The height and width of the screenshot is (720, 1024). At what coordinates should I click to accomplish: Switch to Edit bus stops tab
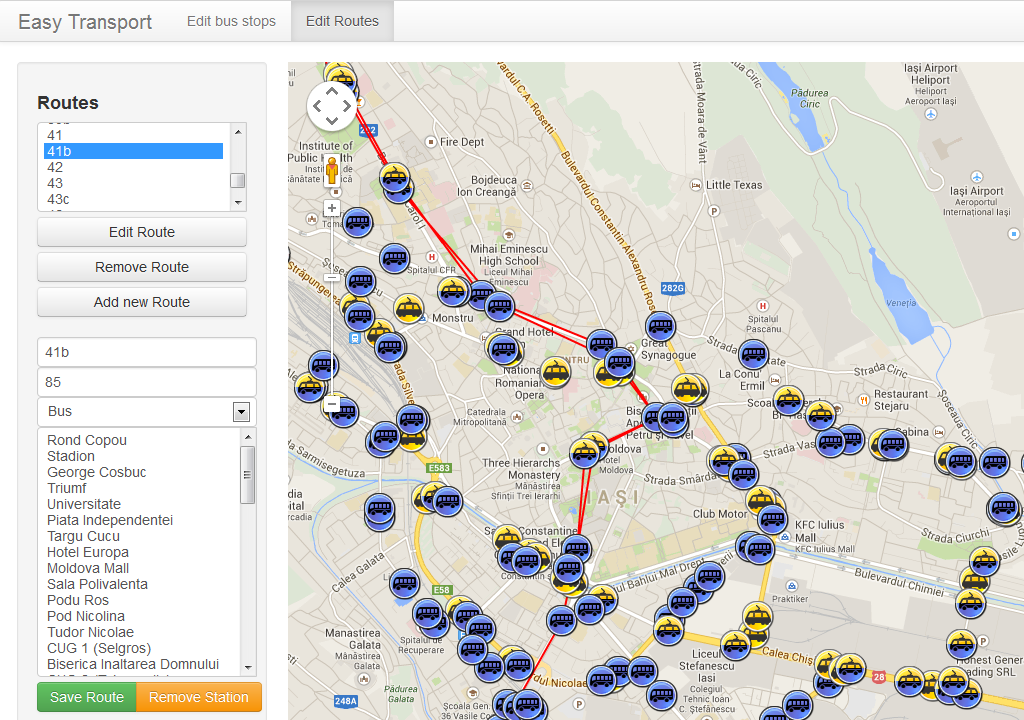231,21
